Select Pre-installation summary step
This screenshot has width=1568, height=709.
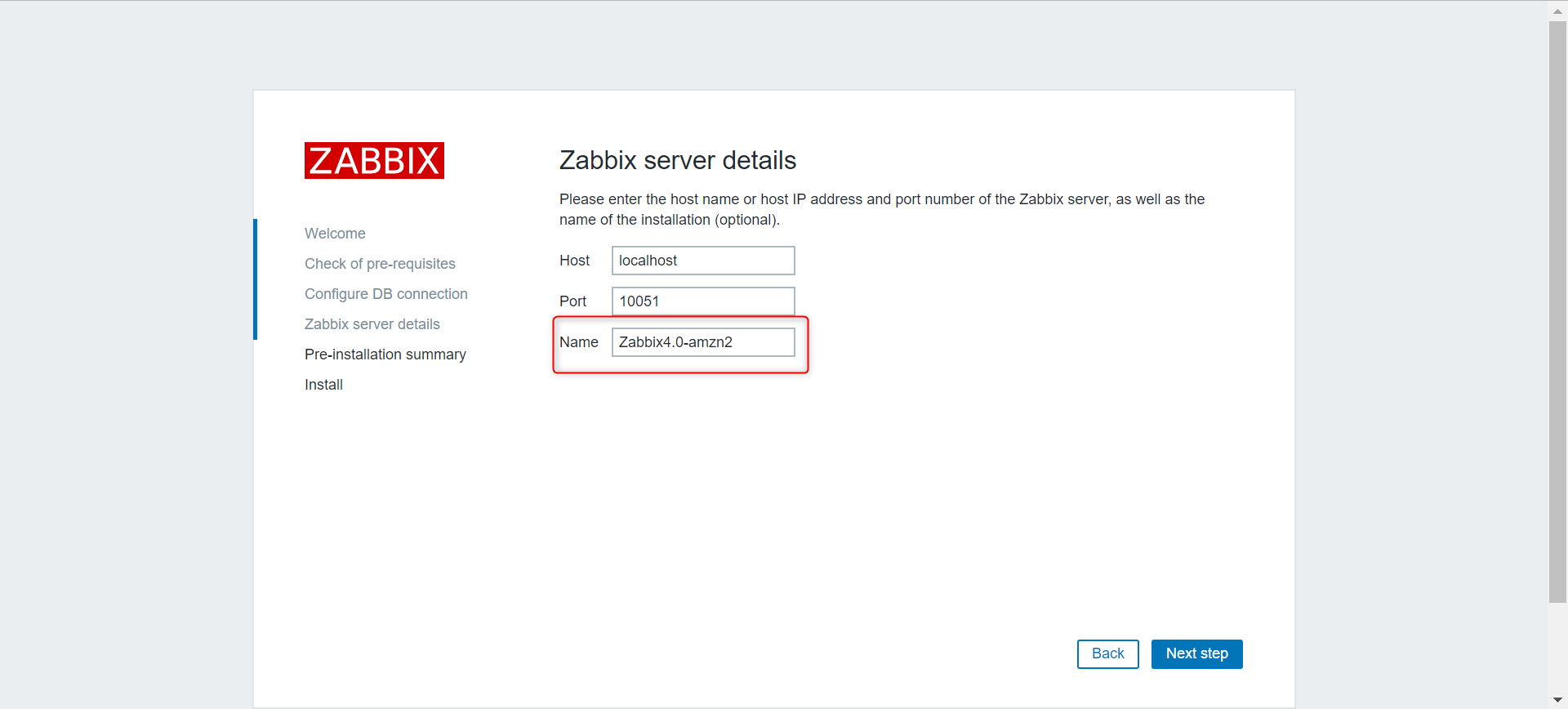coord(385,354)
